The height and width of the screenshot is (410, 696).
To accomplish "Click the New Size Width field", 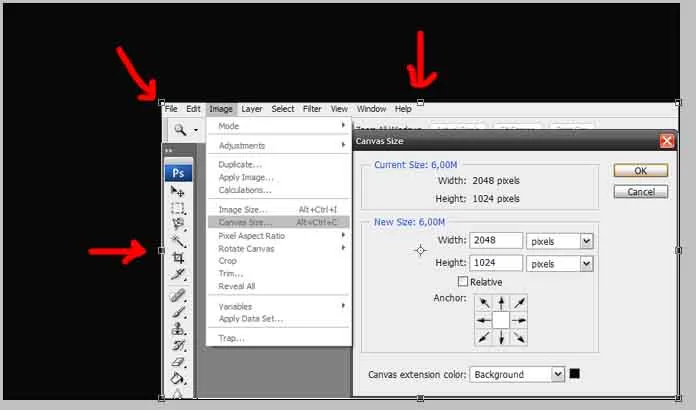I will (x=496, y=240).
